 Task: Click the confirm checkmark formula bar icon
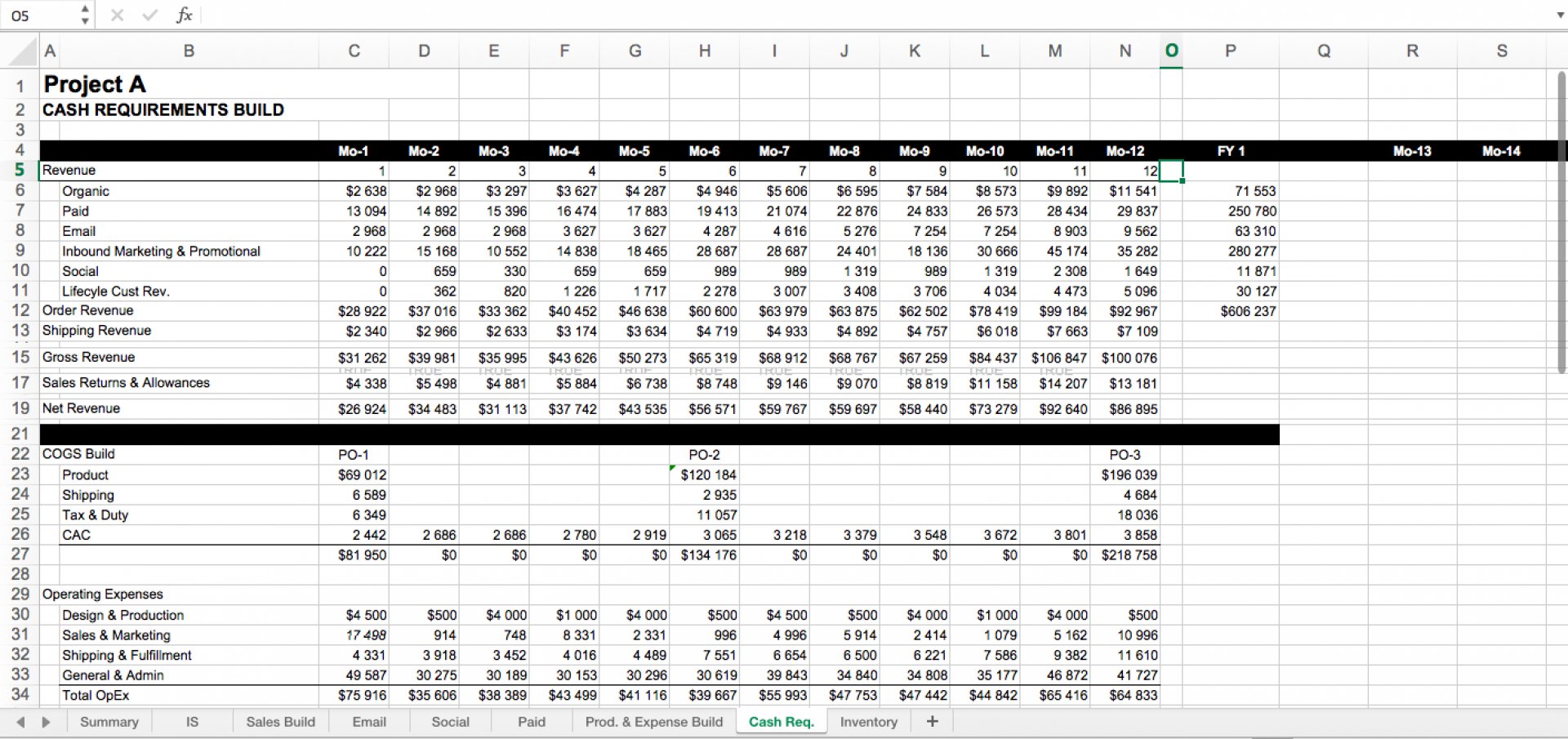(x=150, y=15)
